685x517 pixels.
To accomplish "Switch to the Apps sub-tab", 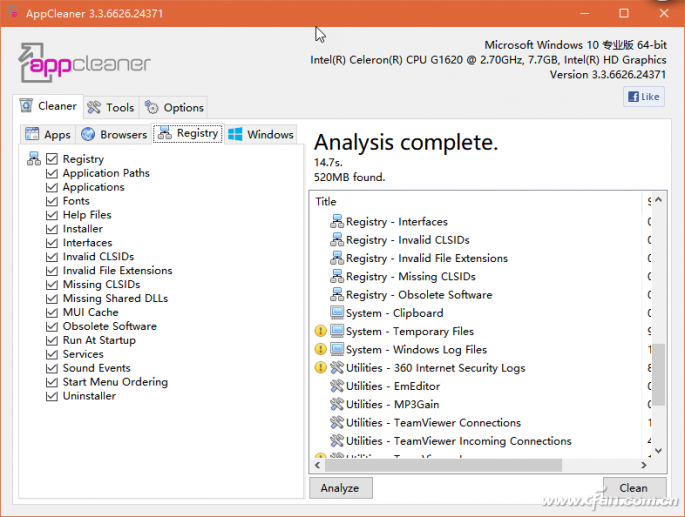I will (x=48, y=134).
